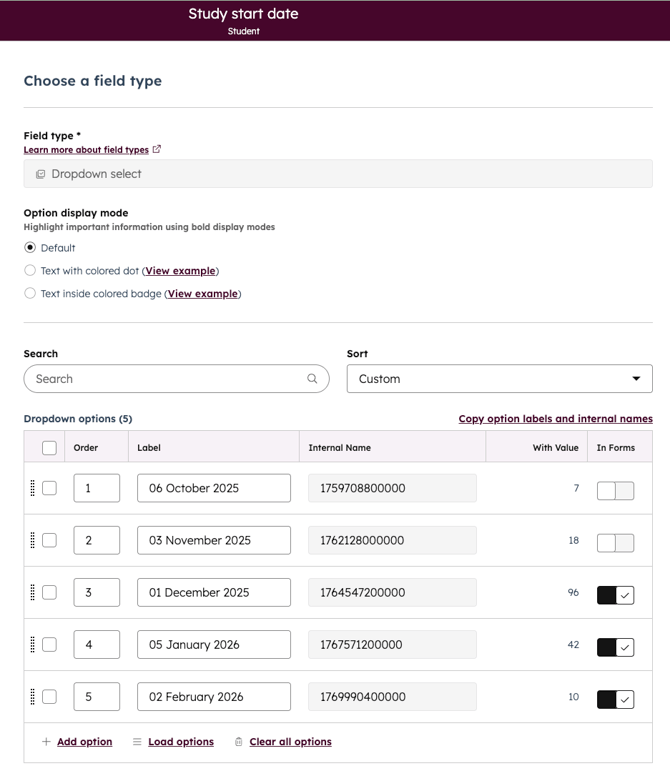The width and height of the screenshot is (670, 781).
Task: Disable In Forms toggle for 05 January 2026
Action: (615, 647)
